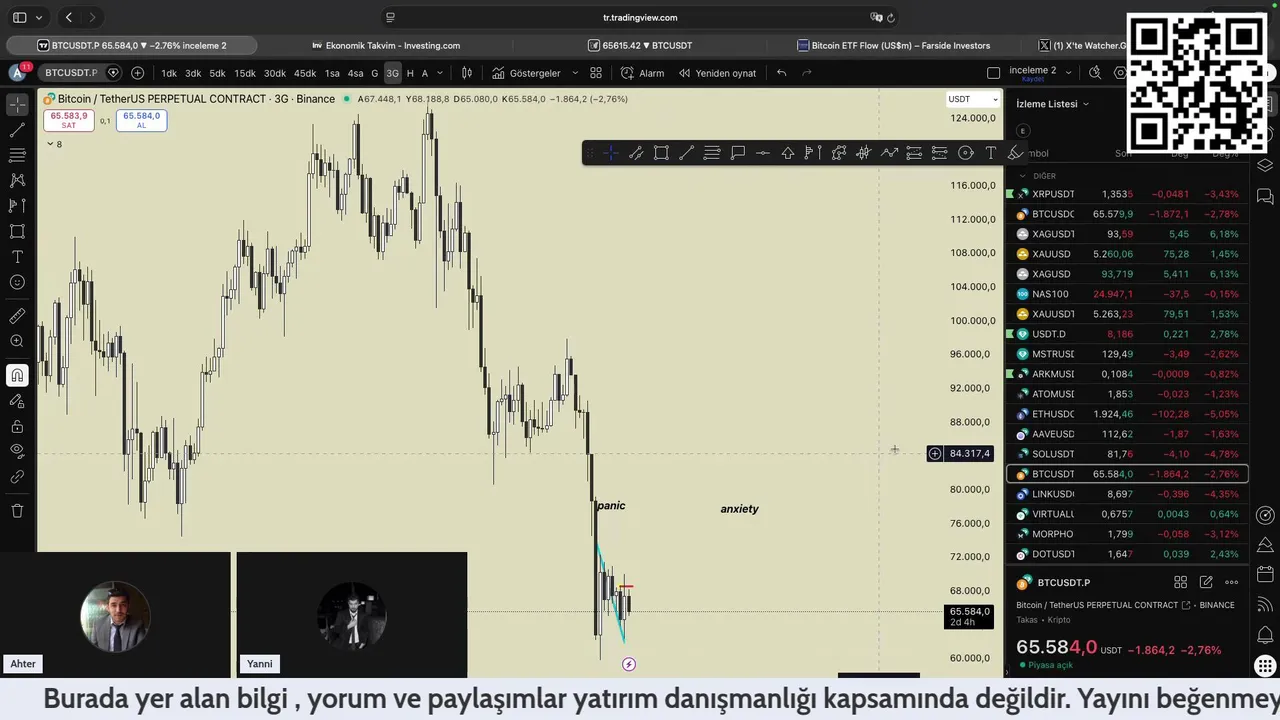Switch to the Ekonomik Takvim Investing.com tab
The height and width of the screenshot is (720, 1280).
pyautogui.click(x=386, y=45)
